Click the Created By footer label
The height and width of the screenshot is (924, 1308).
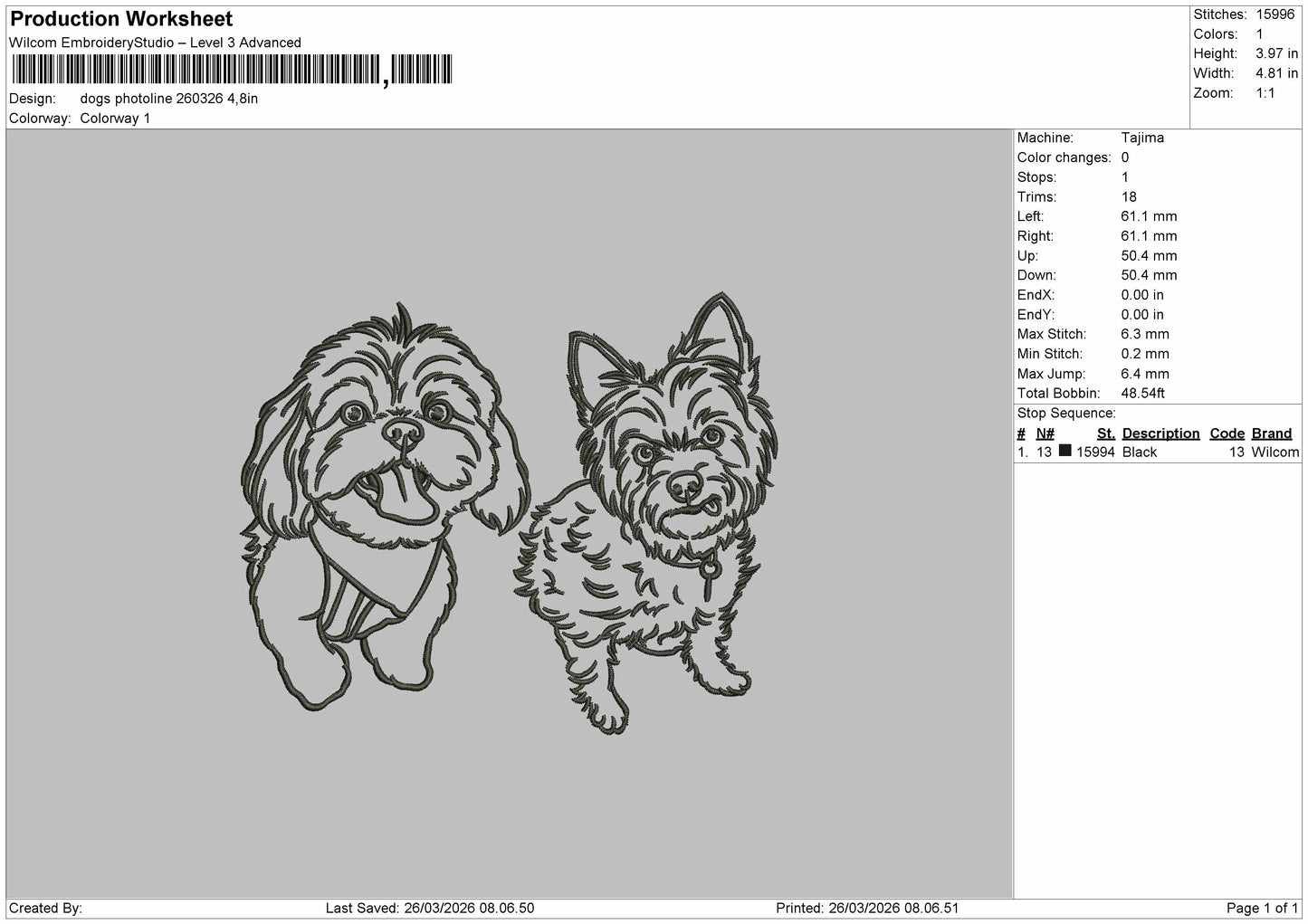click(x=46, y=908)
